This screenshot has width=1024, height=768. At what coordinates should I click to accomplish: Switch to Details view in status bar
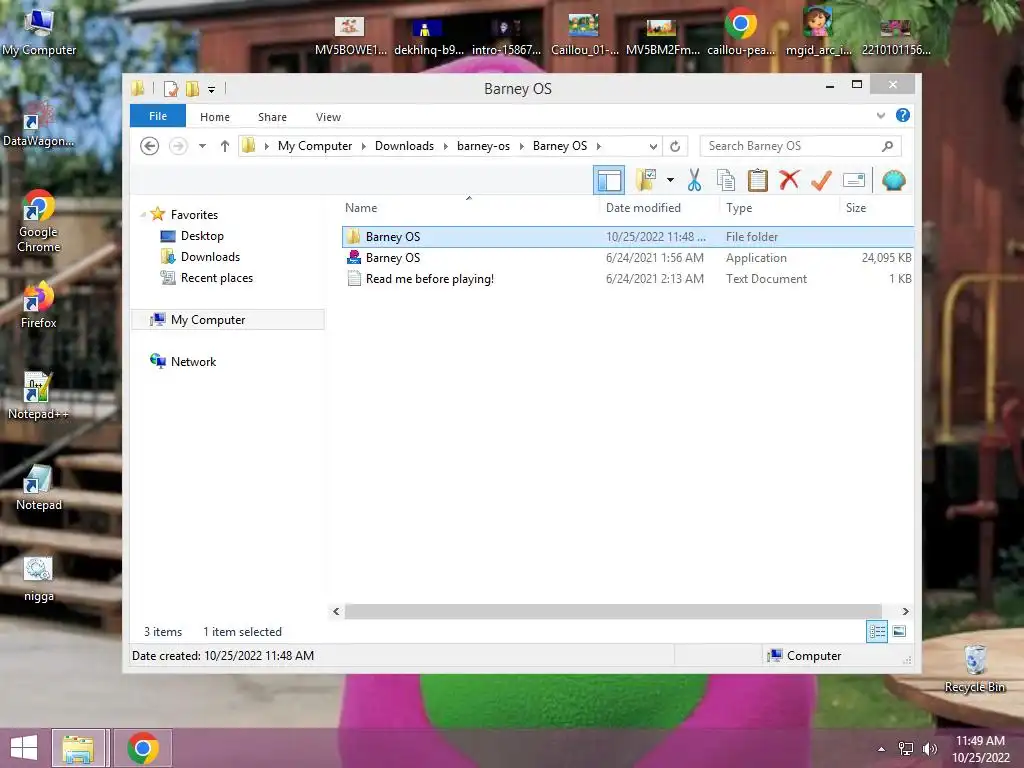pyautogui.click(x=876, y=632)
